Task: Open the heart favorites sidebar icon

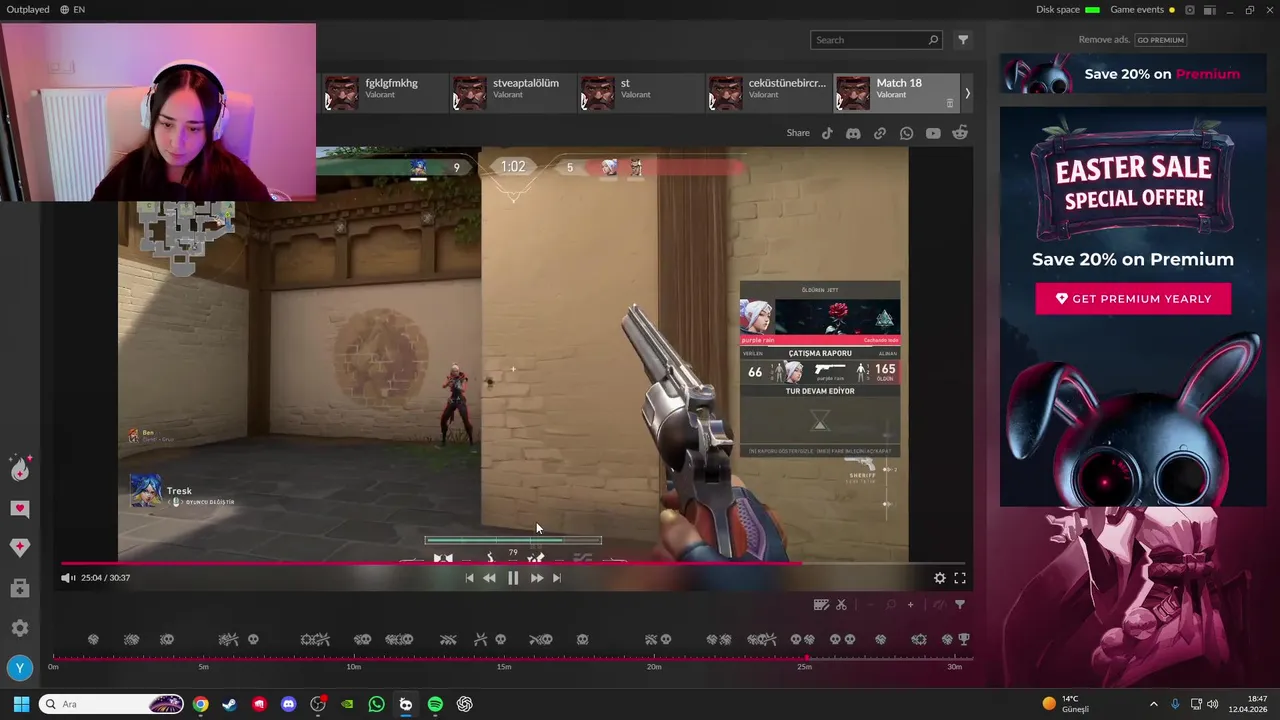Action: (20, 509)
